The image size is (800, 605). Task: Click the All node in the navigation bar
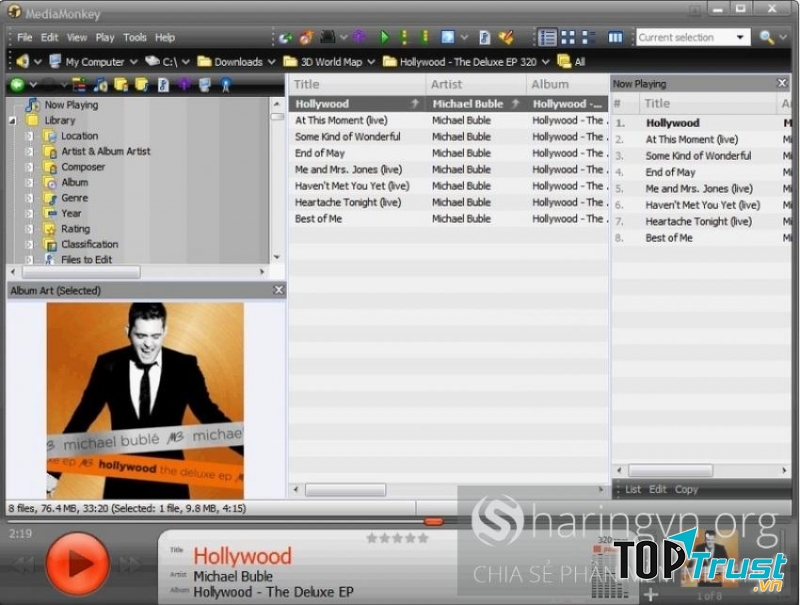pos(571,62)
